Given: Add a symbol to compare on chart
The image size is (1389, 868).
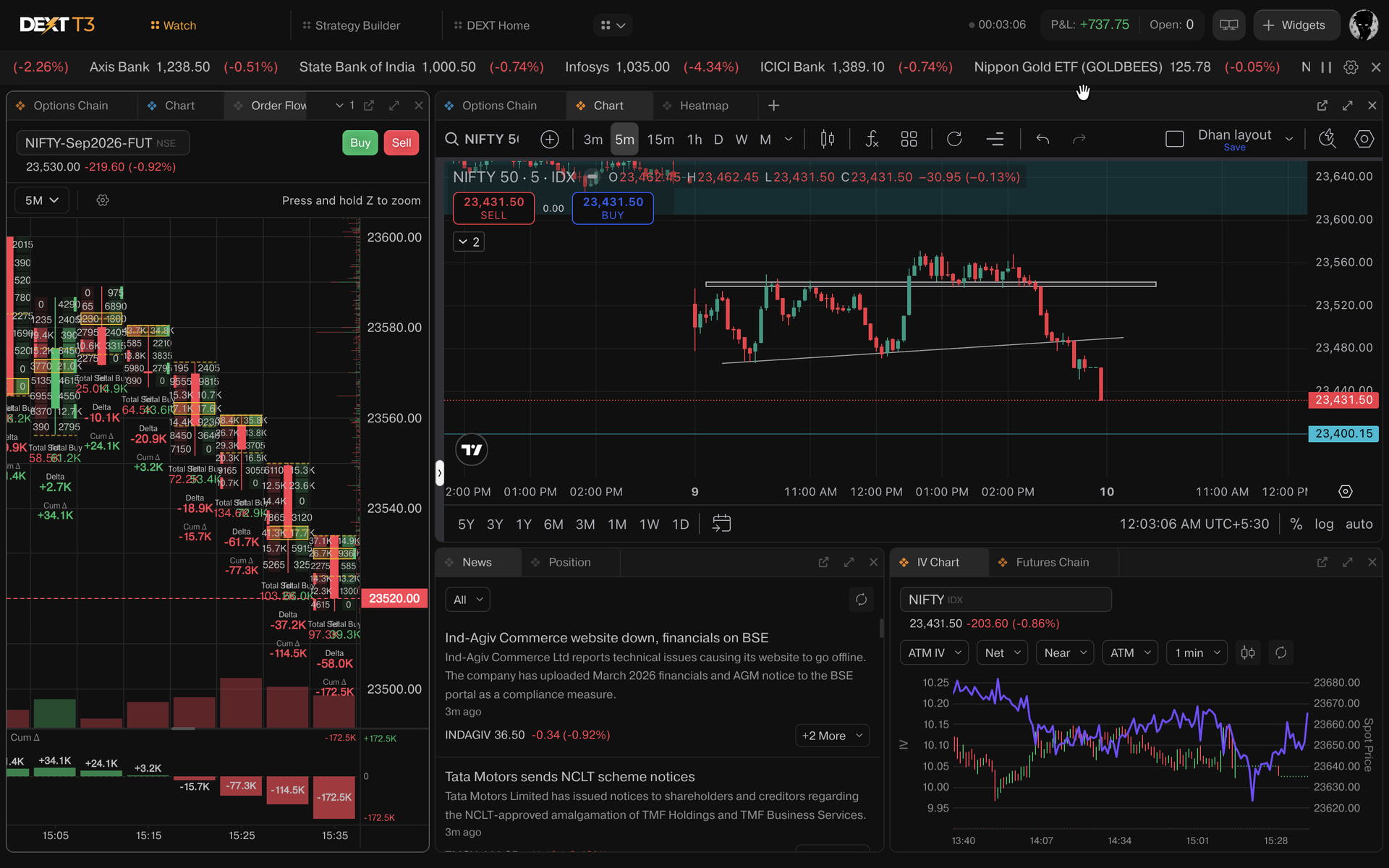Looking at the screenshot, I should [x=550, y=139].
